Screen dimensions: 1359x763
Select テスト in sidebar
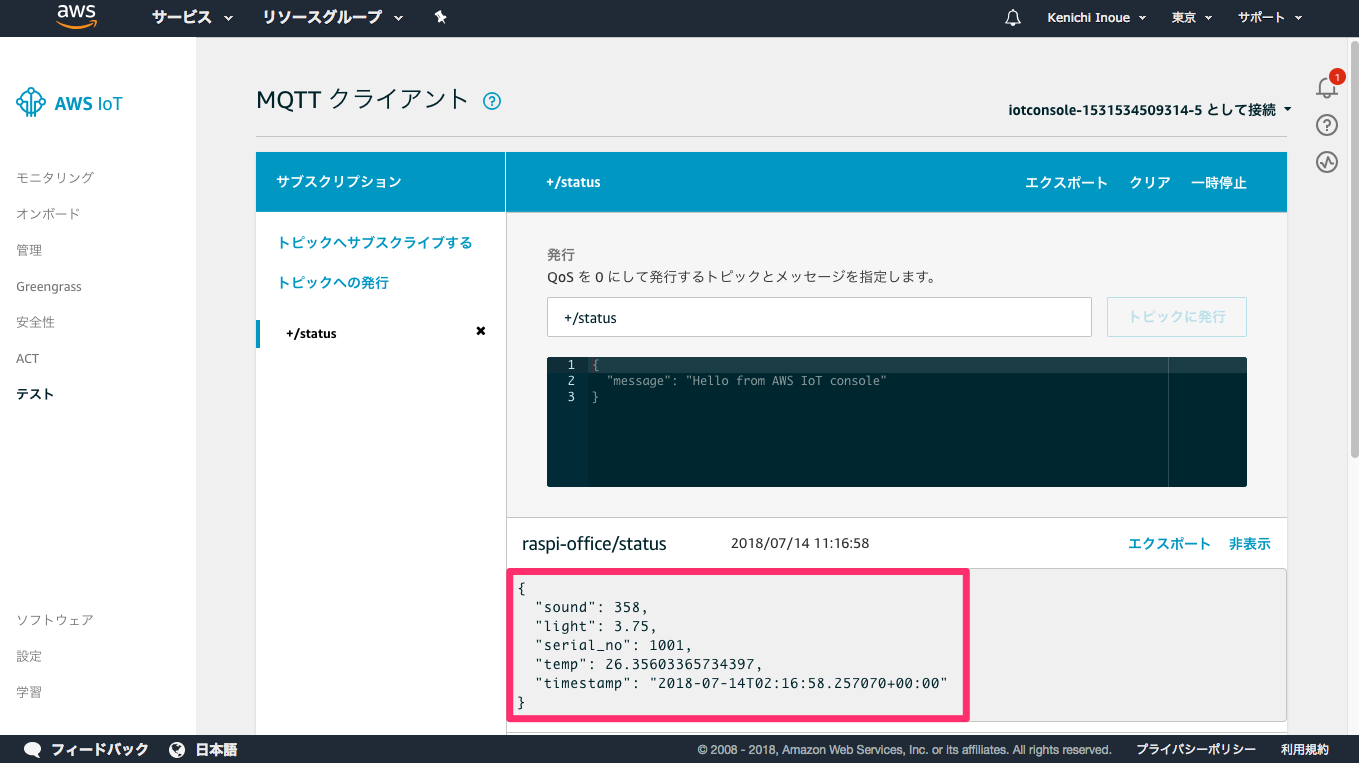35,394
